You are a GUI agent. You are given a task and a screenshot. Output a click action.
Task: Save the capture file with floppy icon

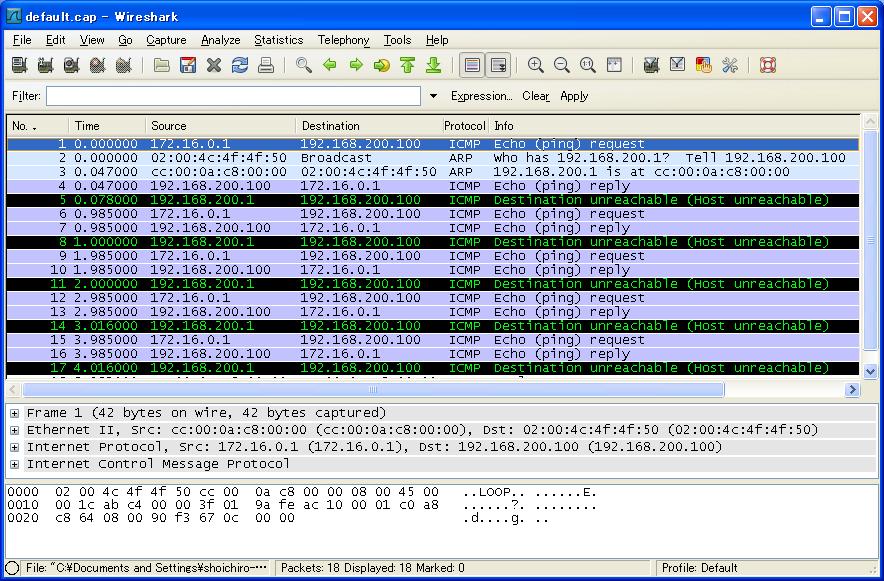[x=188, y=65]
